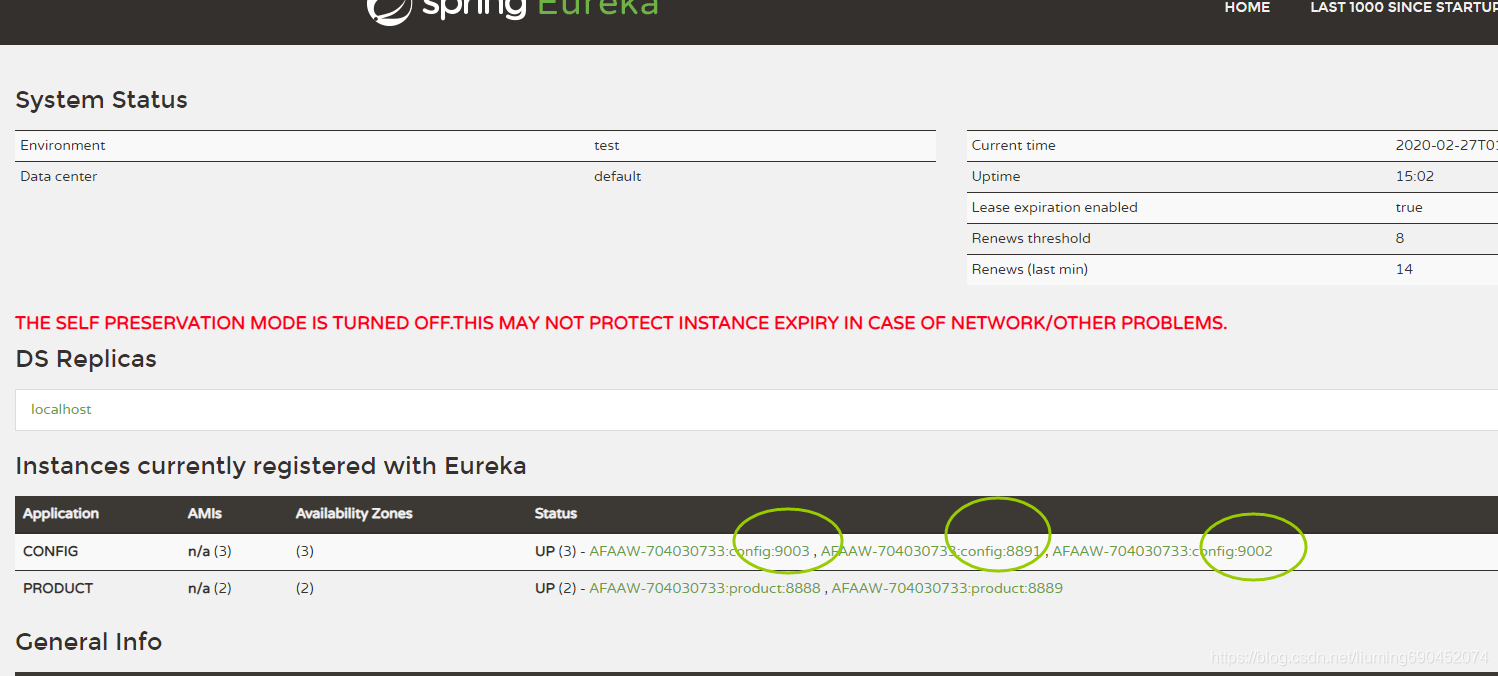Click the Application column header
The width and height of the screenshot is (1498, 676).
pos(61,513)
